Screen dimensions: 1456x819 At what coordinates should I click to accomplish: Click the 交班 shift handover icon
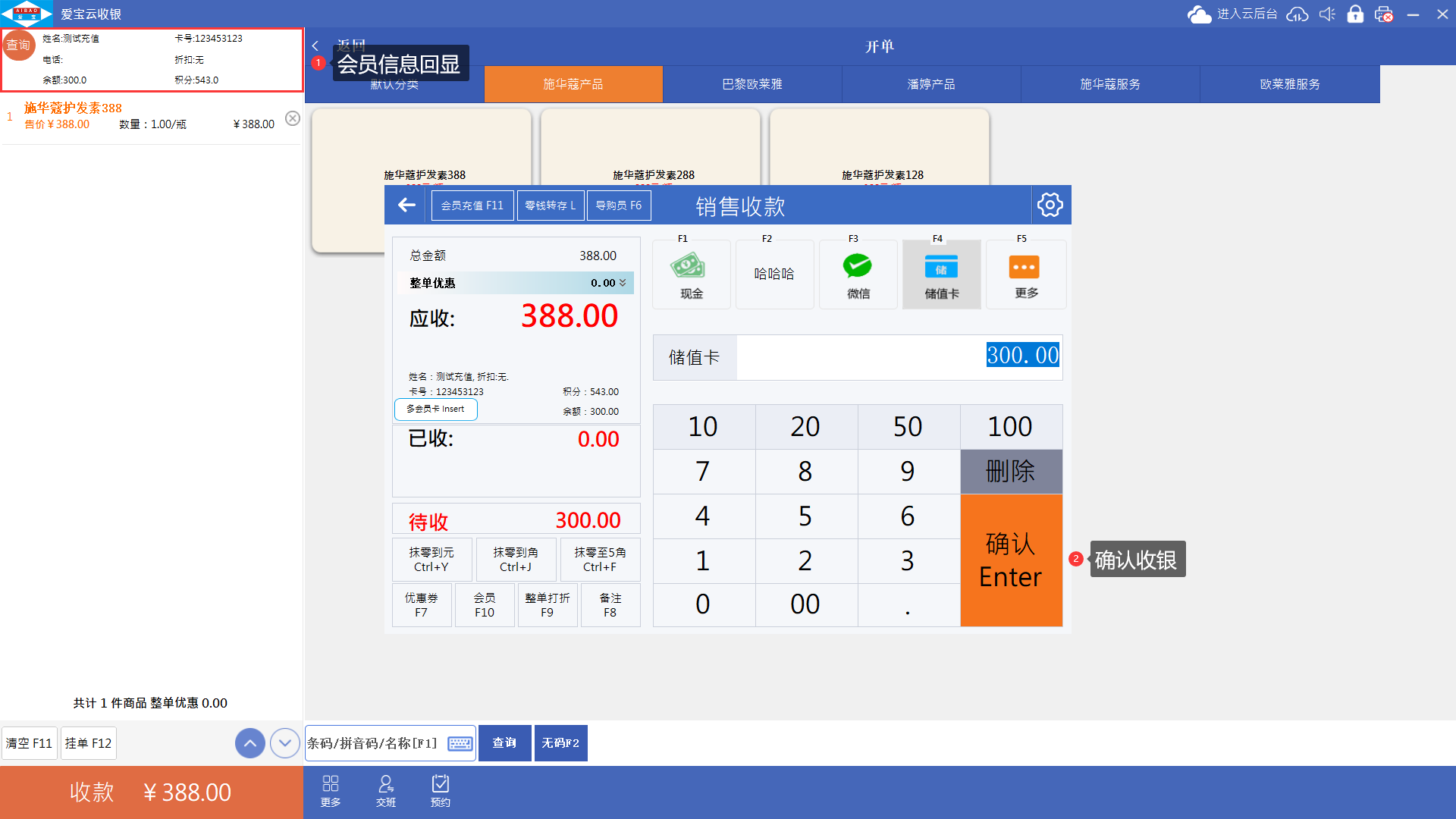coord(385,790)
